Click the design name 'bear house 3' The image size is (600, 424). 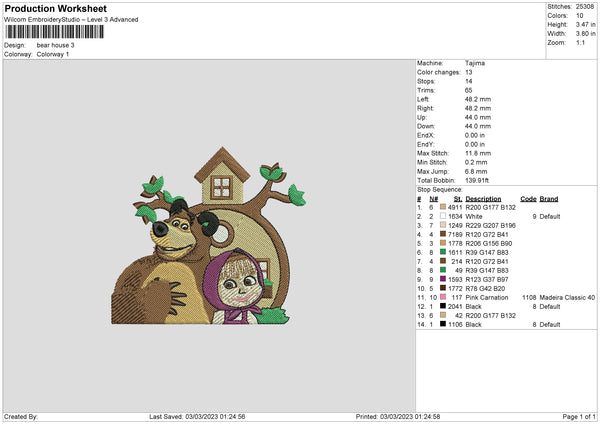click(55, 45)
